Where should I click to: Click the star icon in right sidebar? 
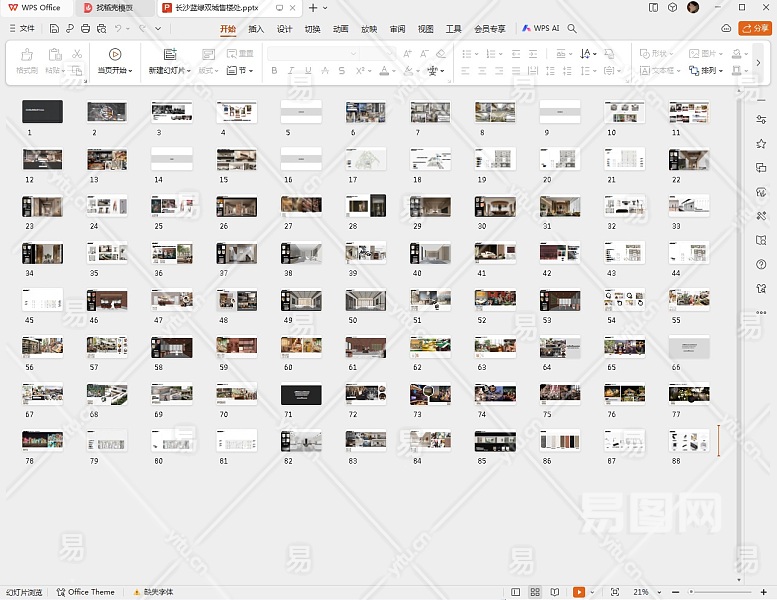[761, 144]
